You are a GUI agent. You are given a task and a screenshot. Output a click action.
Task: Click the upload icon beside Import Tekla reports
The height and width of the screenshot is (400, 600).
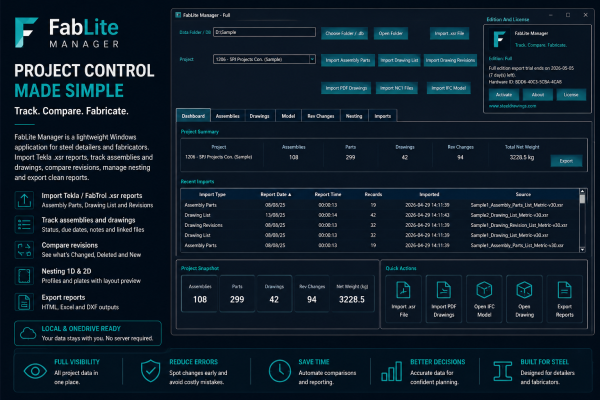pos(24,200)
